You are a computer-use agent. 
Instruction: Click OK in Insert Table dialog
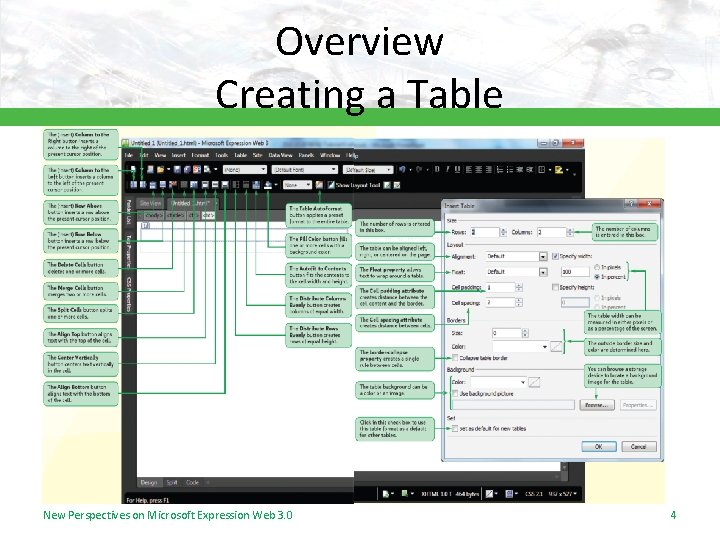pyautogui.click(x=599, y=446)
